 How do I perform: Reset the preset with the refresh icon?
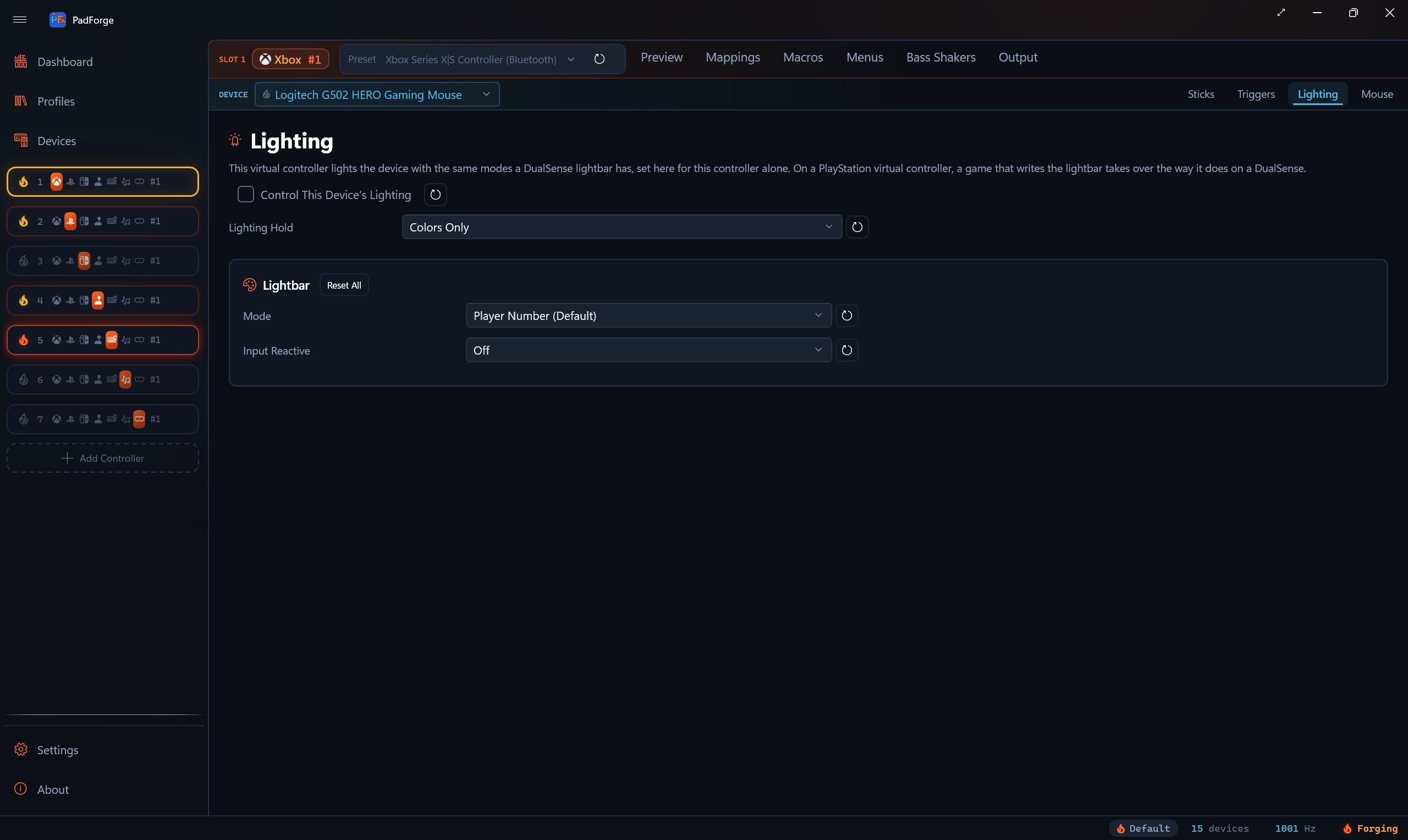point(599,59)
